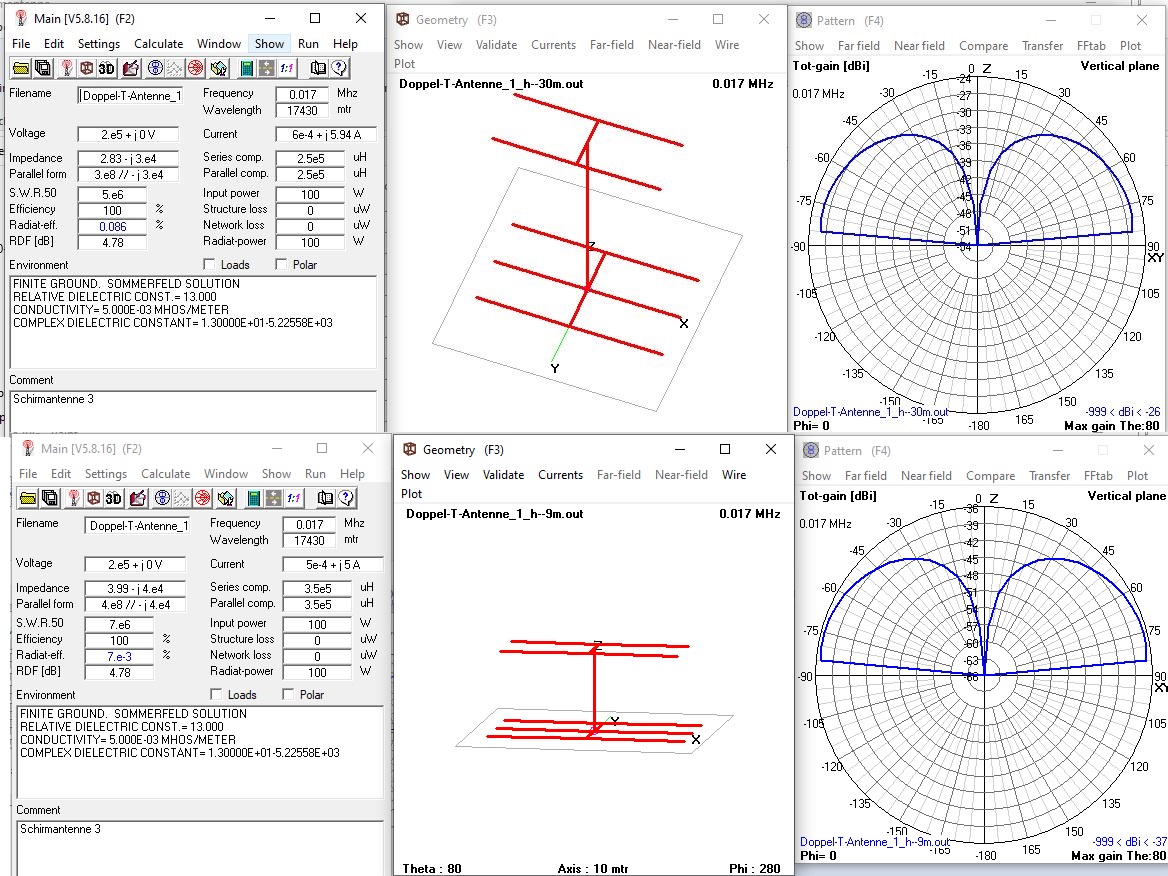The image size is (1168, 876).
Task: Click the wireframe cube geometry icon in lower Main toolbar
Action: click(x=93, y=498)
